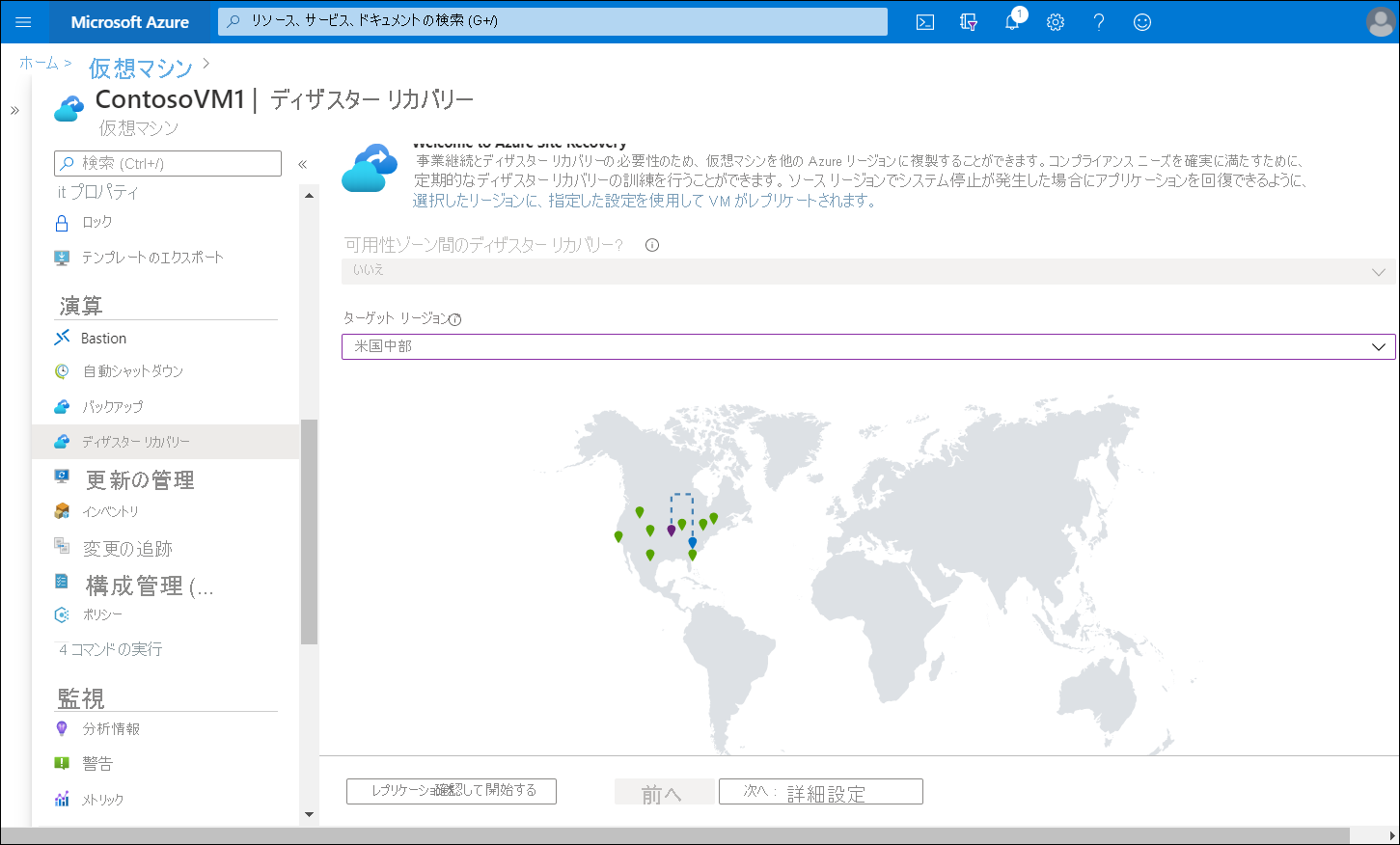Click sidebar scrollbar up arrow
Screen dimensions: 1400x845
point(309,196)
